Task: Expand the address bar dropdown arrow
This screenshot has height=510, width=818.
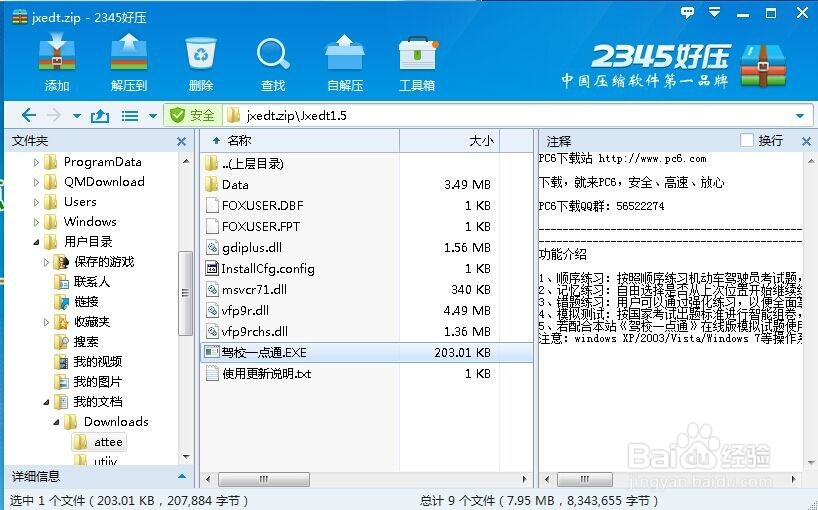Action: click(x=800, y=116)
